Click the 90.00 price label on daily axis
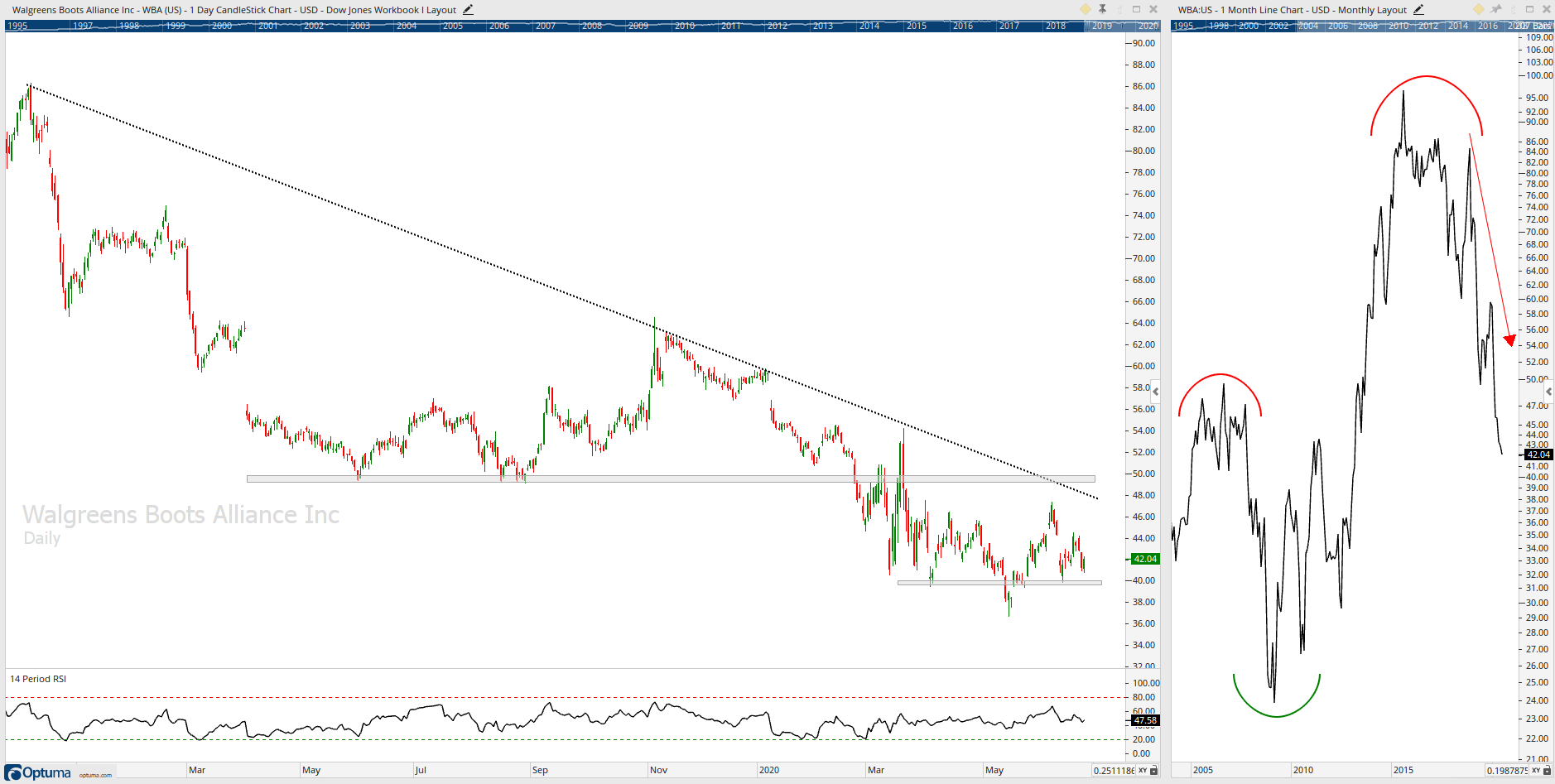 1143,43
